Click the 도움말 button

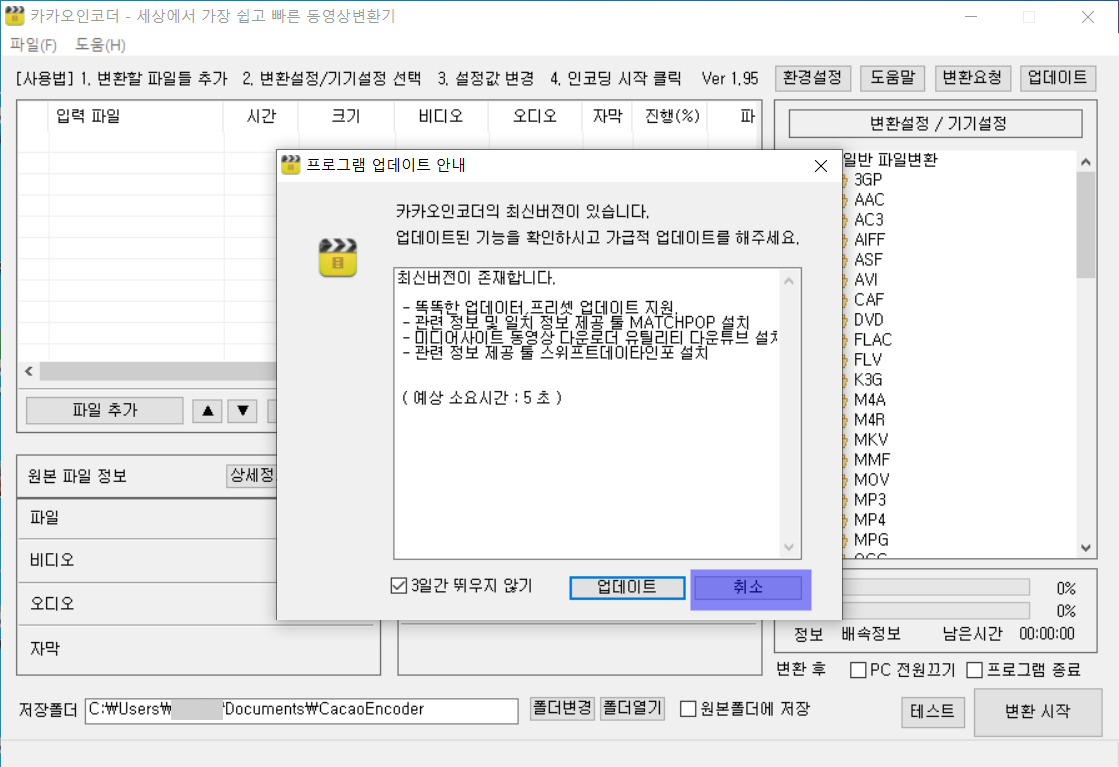pos(892,78)
